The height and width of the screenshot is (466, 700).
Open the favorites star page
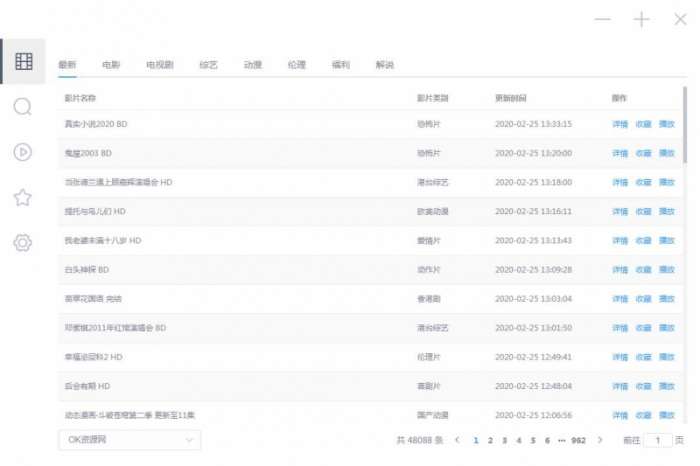tap(22, 197)
